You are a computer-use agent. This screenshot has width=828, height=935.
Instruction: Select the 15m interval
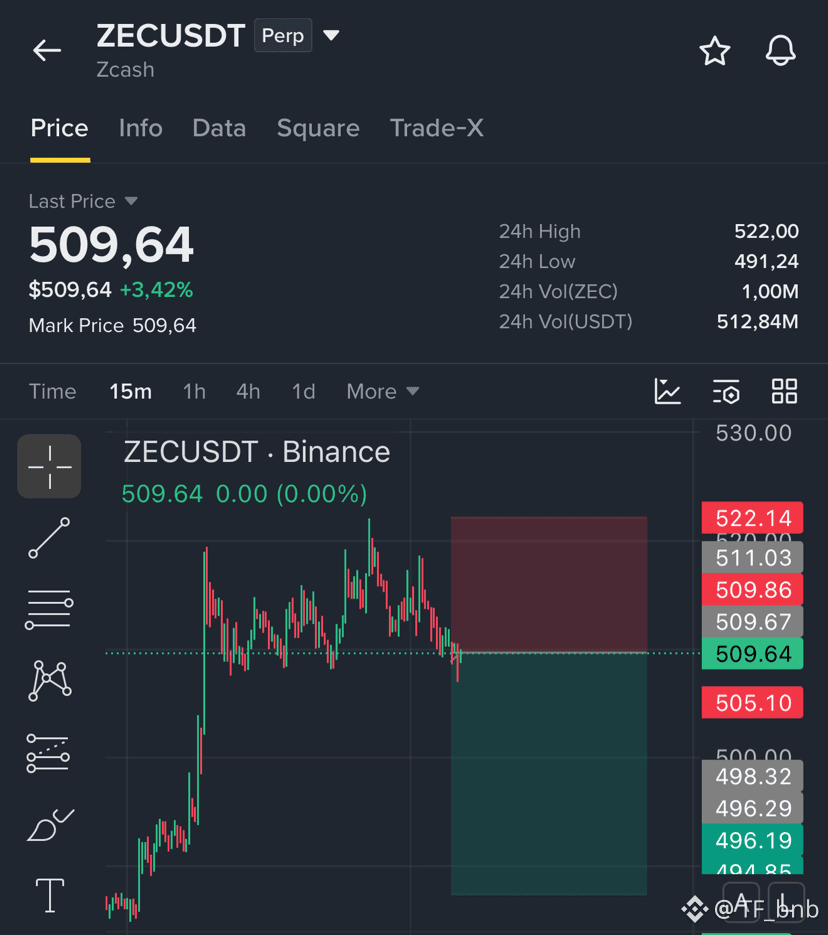(131, 392)
